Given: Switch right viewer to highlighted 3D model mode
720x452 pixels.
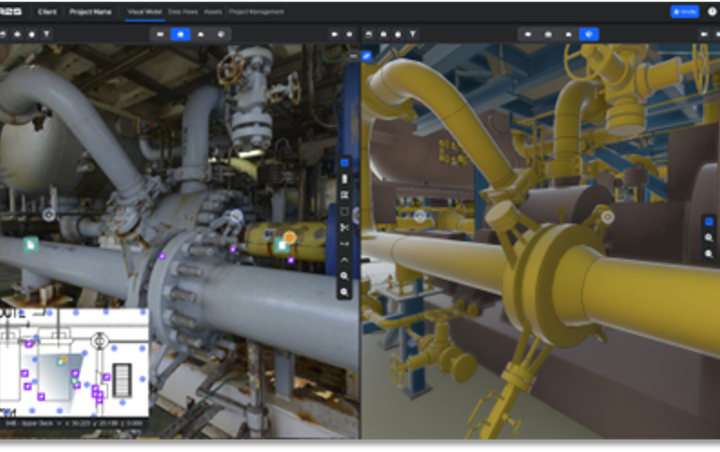Looking at the screenshot, I should coord(589,34).
